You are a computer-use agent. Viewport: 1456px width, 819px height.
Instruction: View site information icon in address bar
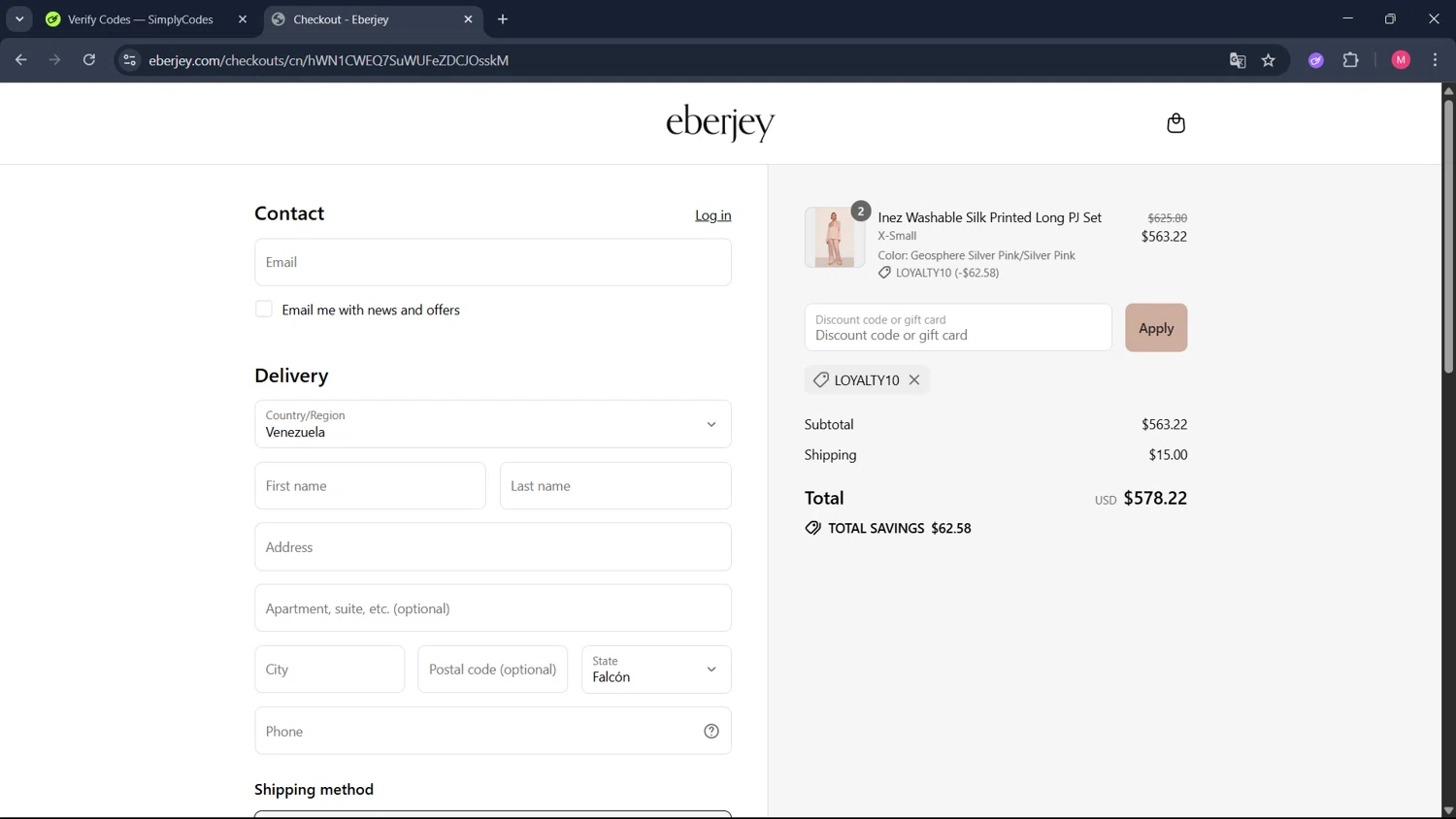[129, 60]
